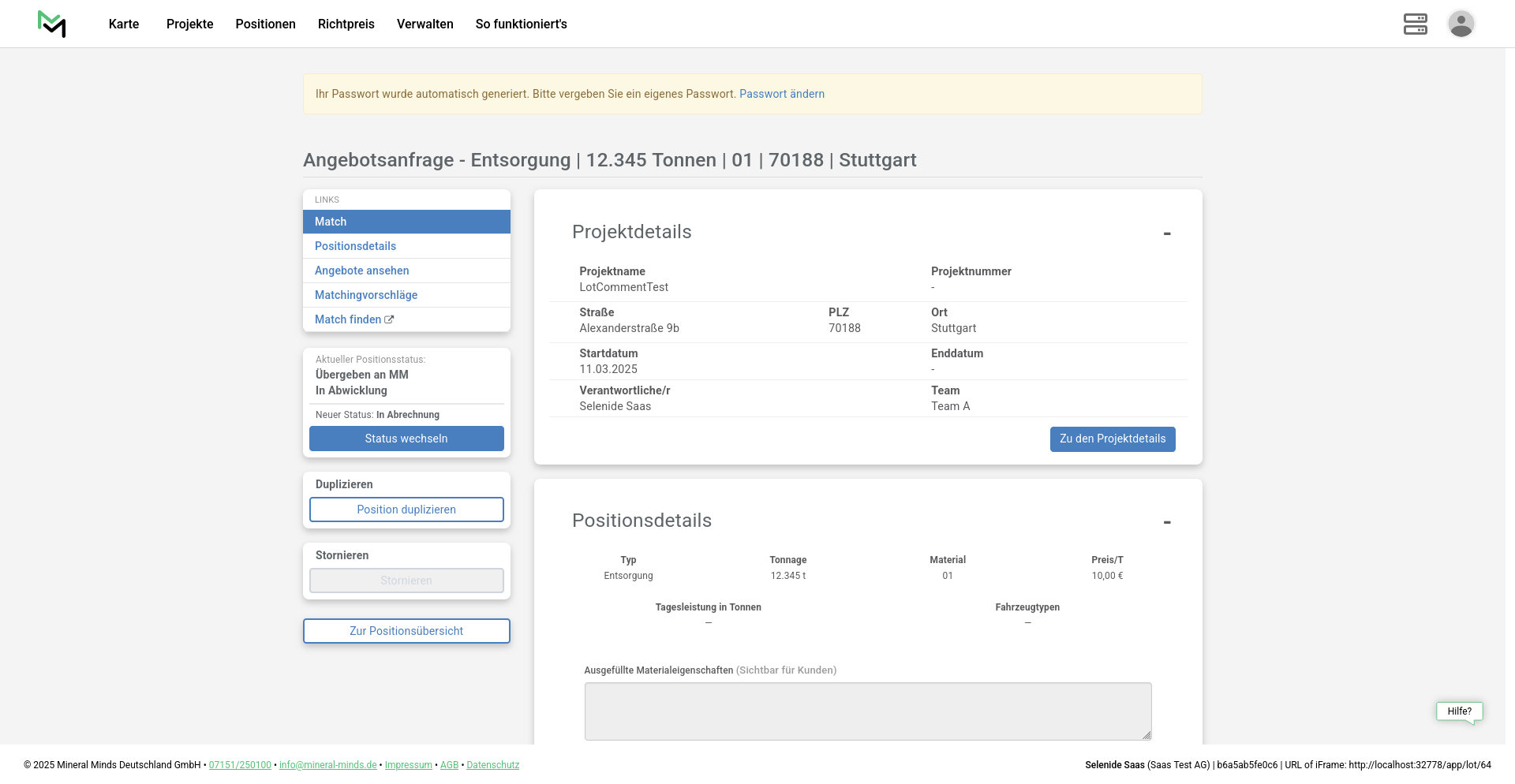This screenshot has height=784, width=1515.
Task: Collapse the Positionsdetails panel
Action: pyautogui.click(x=1166, y=522)
